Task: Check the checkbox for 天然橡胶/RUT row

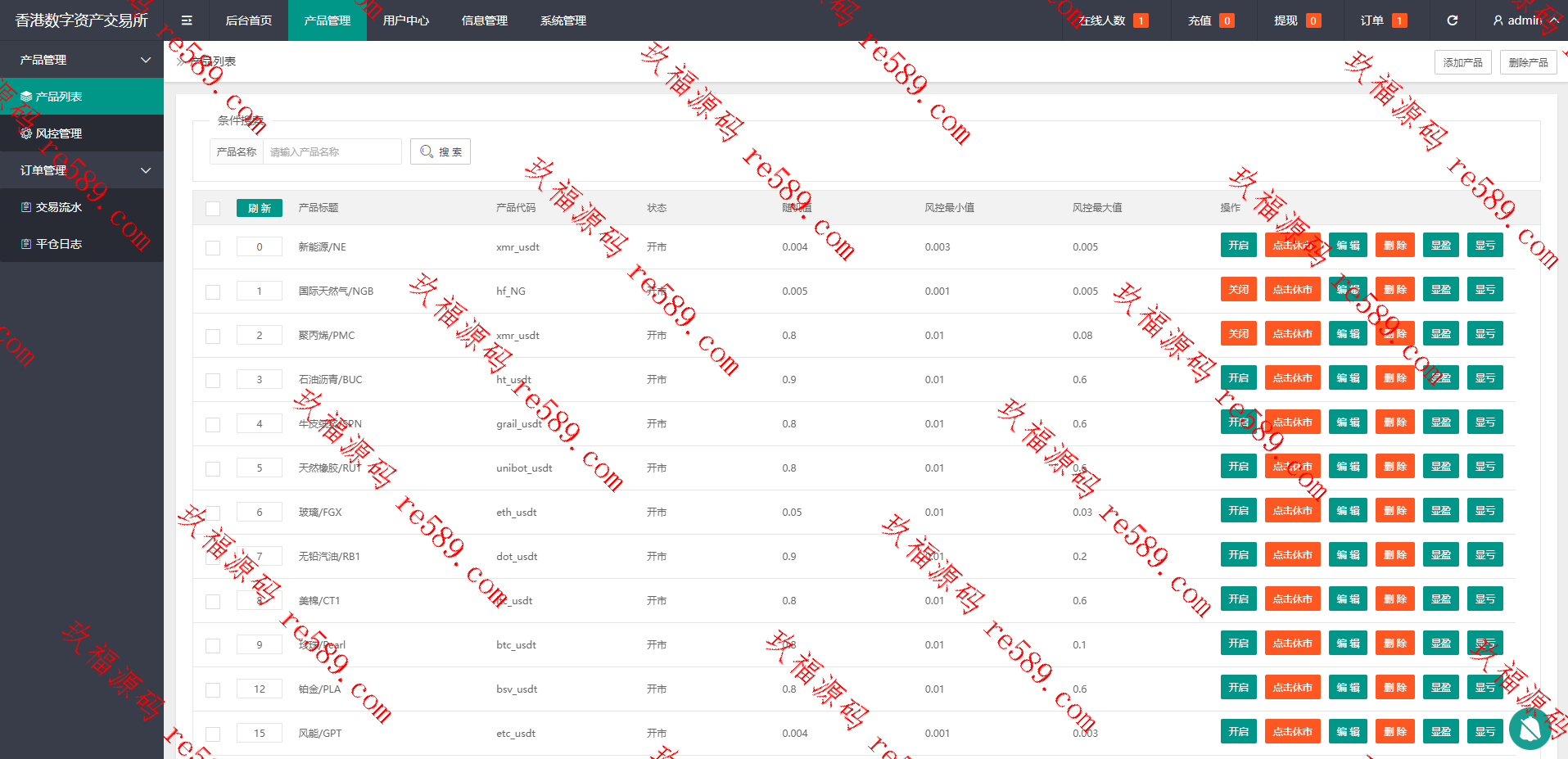Action: click(213, 468)
